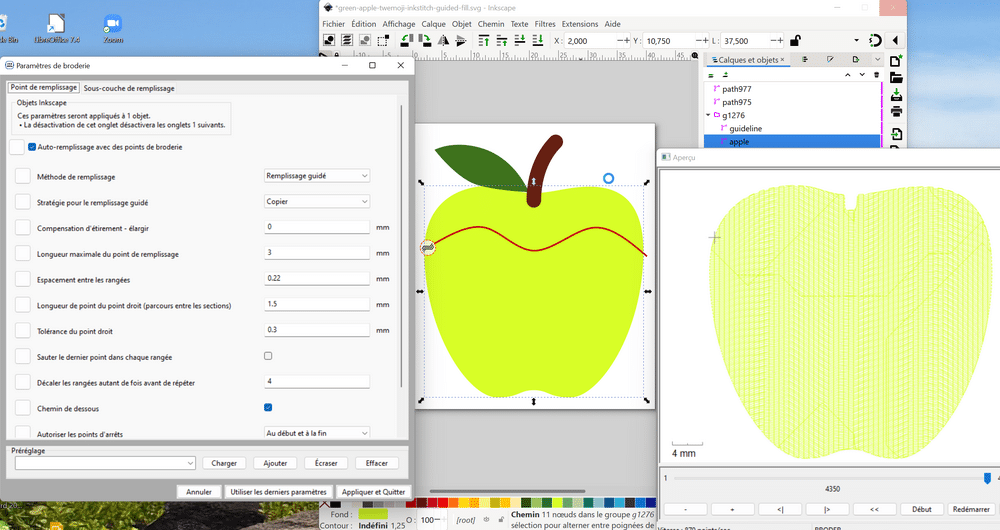Click the New document icon
This screenshot has height=530, width=1000.
coord(896,61)
